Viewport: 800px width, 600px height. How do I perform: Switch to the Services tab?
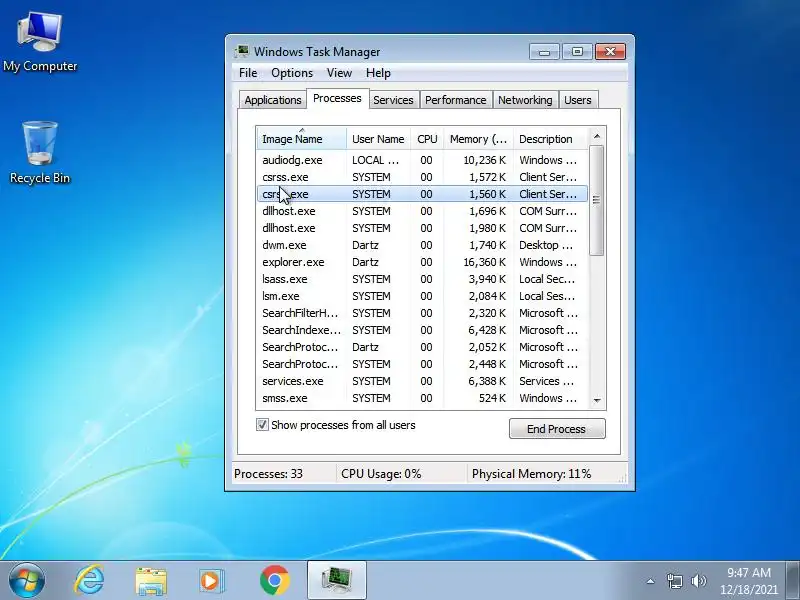coord(393,100)
